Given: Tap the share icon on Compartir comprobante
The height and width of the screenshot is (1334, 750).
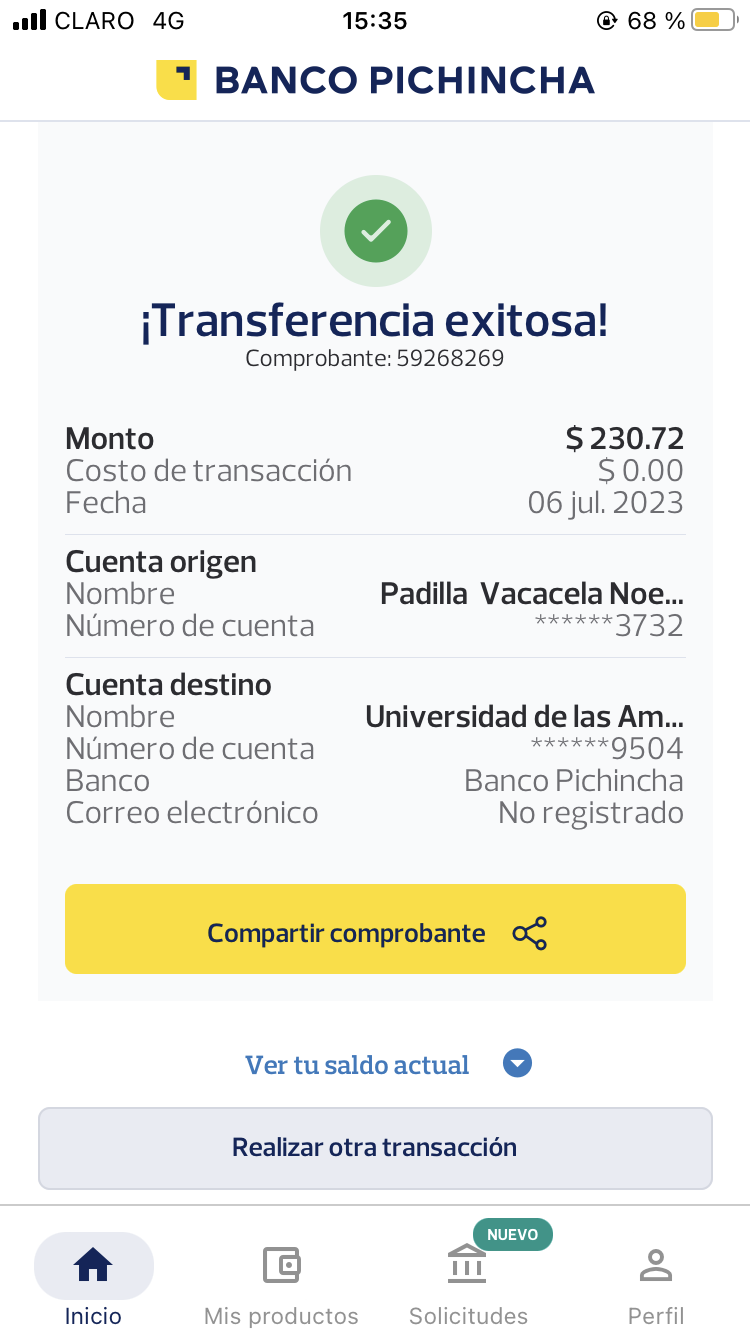Looking at the screenshot, I should pos(529,933).
